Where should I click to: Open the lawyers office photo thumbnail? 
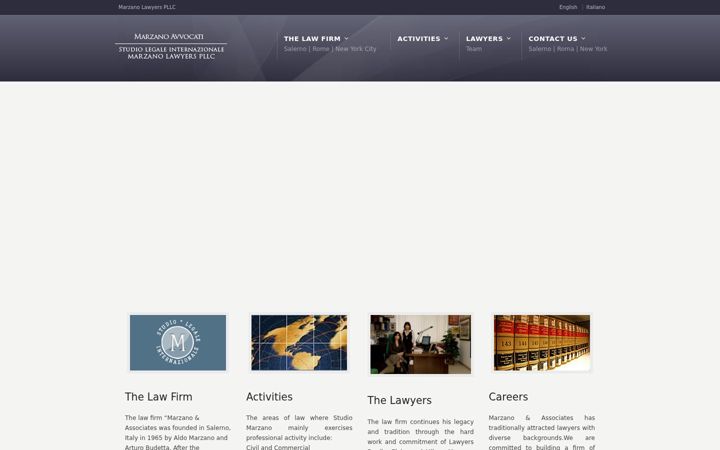[x=421, y=344]
